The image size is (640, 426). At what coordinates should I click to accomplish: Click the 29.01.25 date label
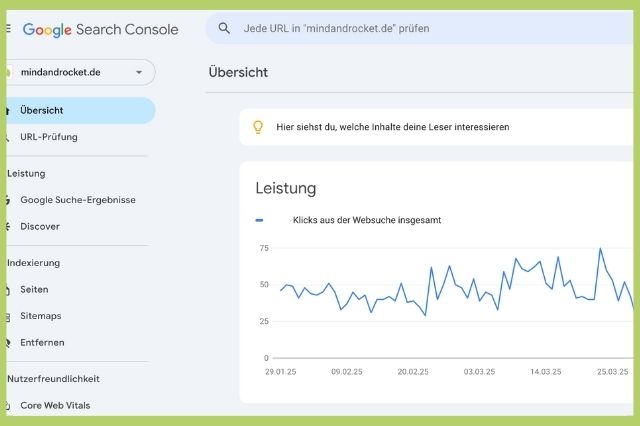tap(280, 372)
